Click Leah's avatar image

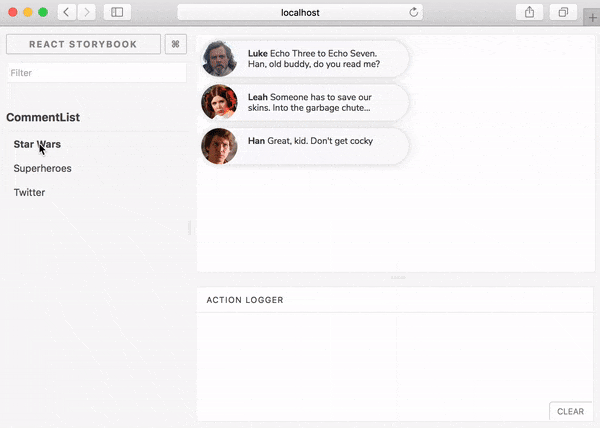point(219,102)
